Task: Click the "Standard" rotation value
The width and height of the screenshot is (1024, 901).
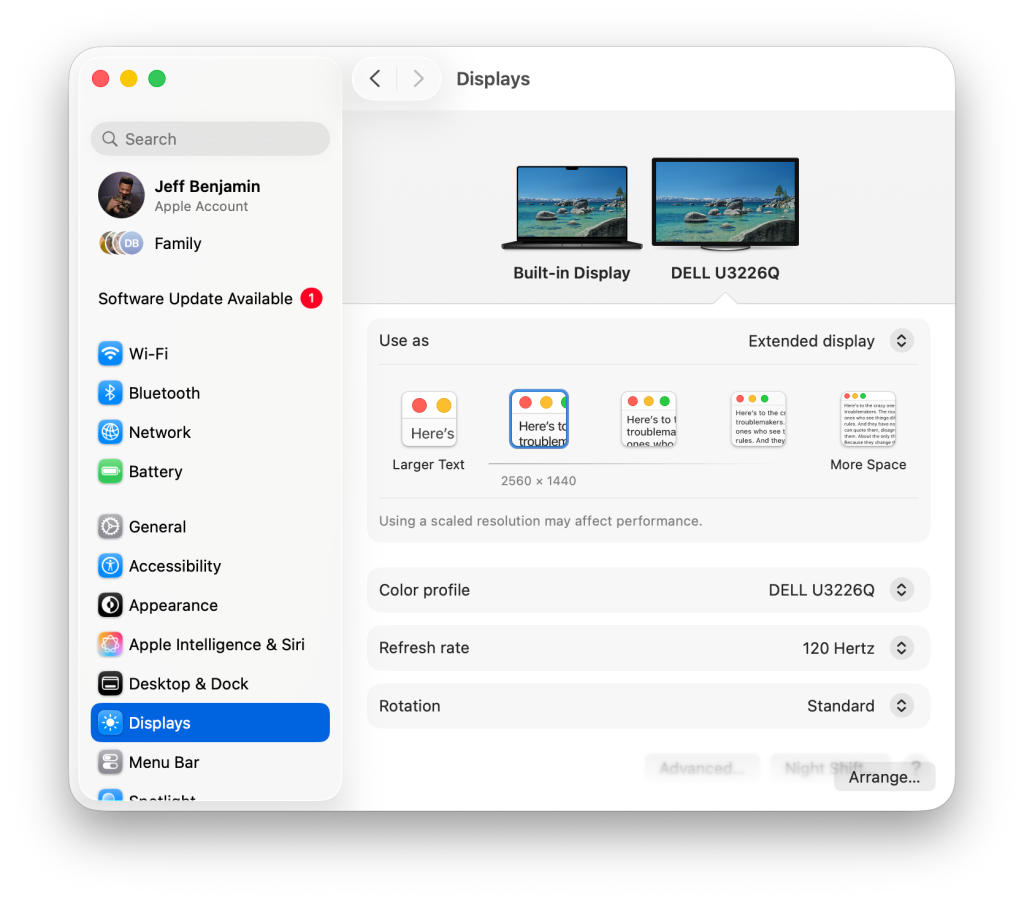Action: 840,706
